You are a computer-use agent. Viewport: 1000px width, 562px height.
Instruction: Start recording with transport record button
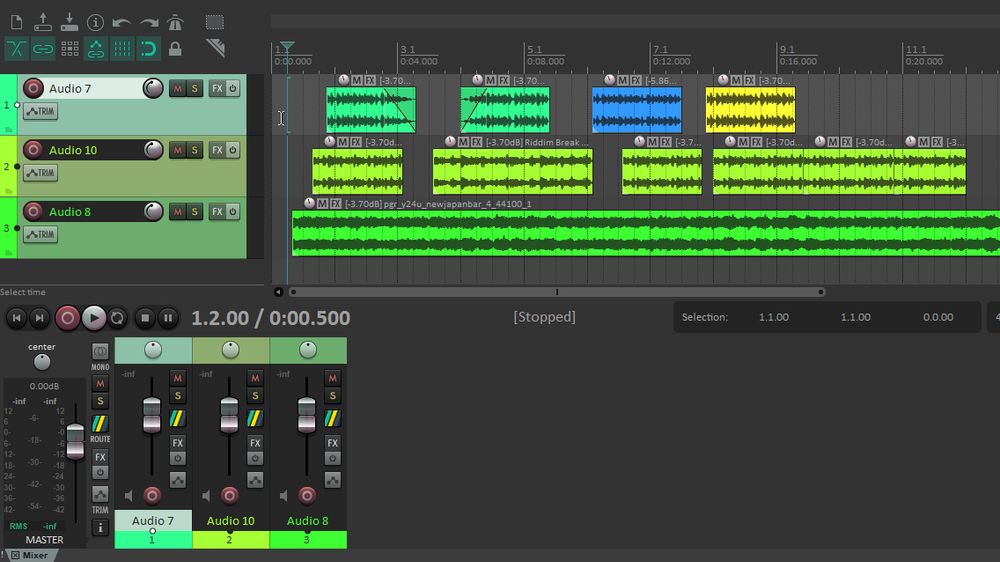tap(68, 318)
